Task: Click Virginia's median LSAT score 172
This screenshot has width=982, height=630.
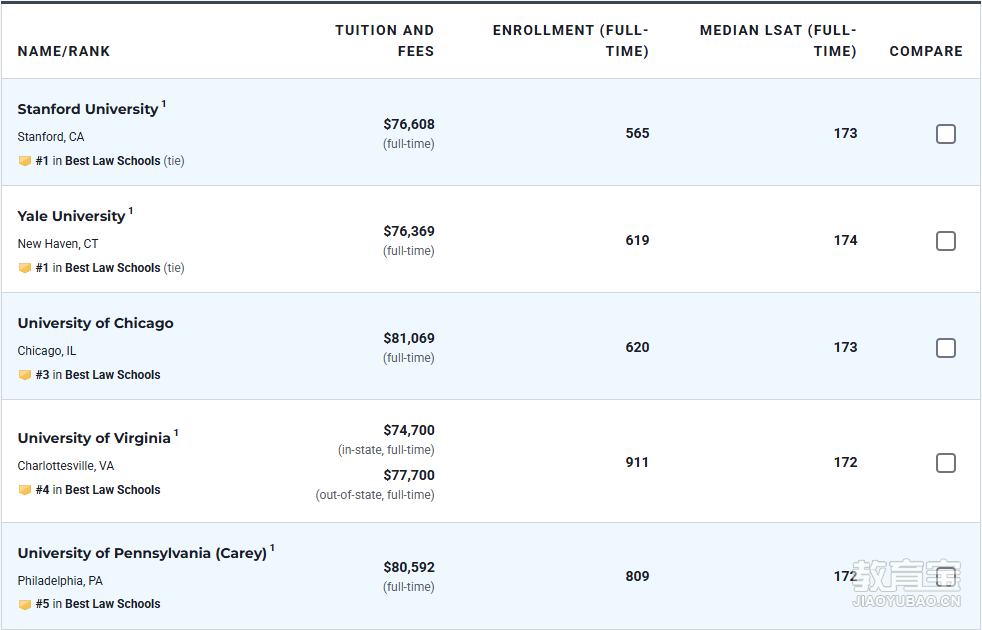Action: (845, 463)
